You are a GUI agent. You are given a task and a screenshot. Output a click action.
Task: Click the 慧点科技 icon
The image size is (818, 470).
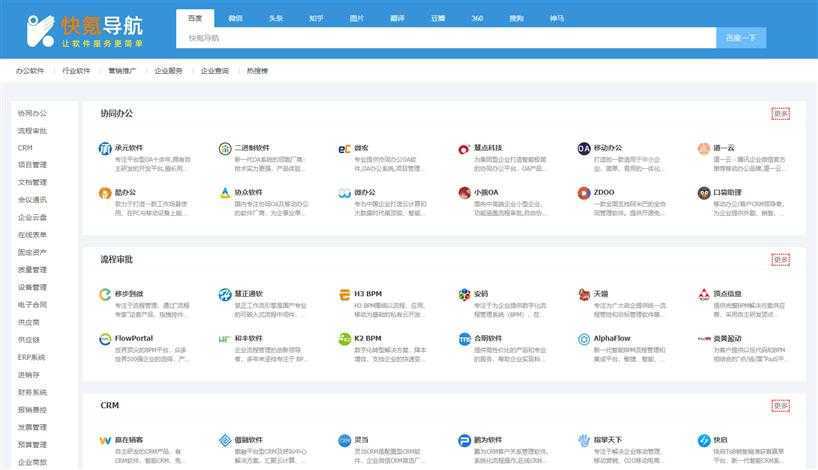pyautogui.click(x=464, y=149)
